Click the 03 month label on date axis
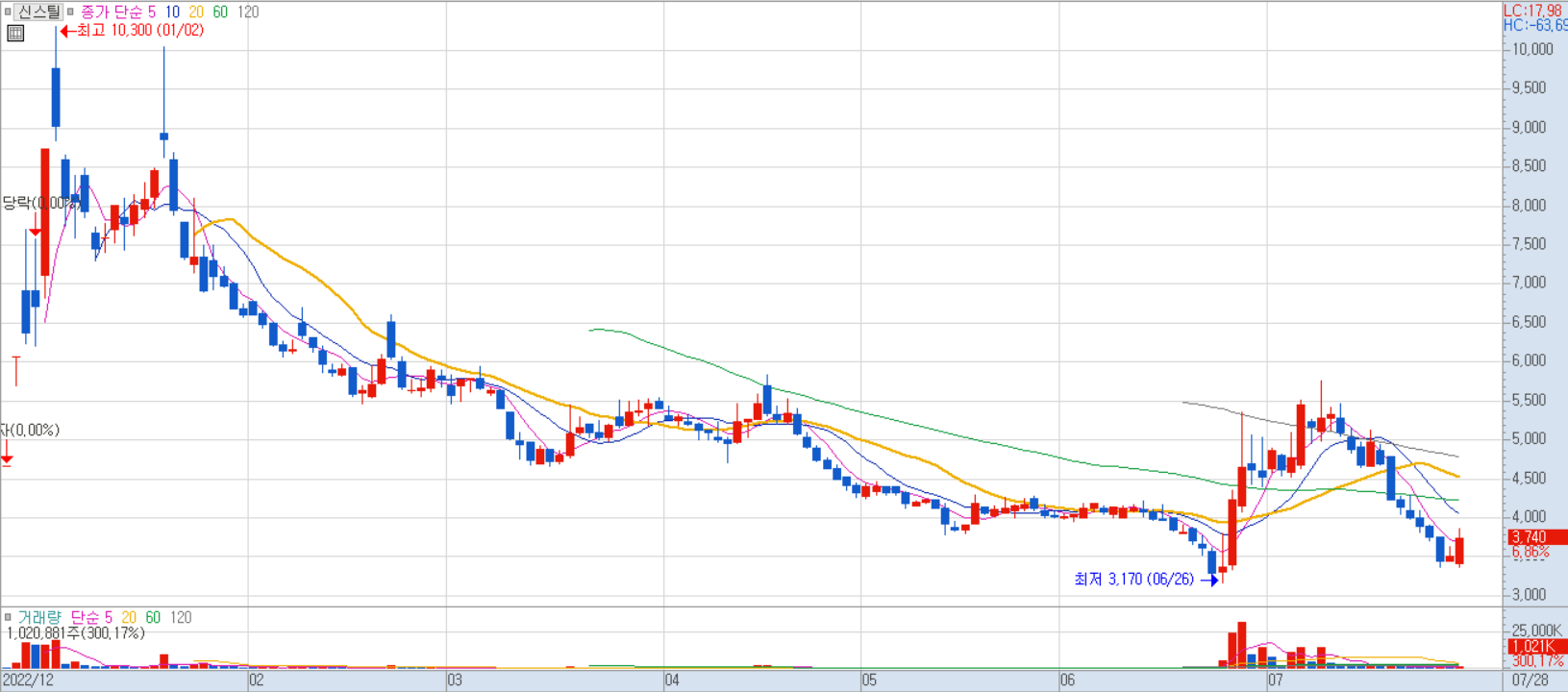Screen dimensions: 1568x692 pyautogui.click(x=455, y=680)
